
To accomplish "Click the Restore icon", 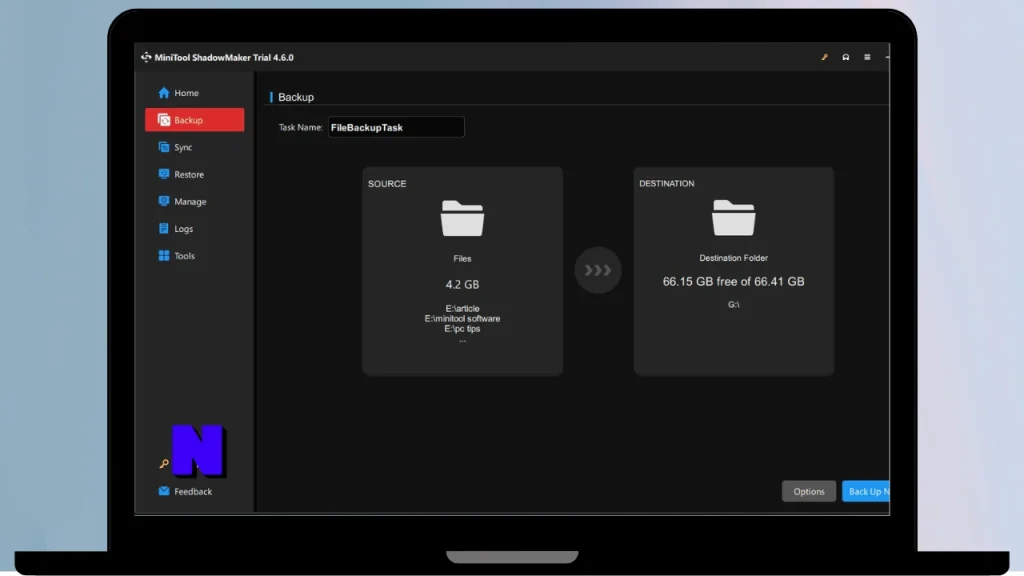I will click(163, 174).
